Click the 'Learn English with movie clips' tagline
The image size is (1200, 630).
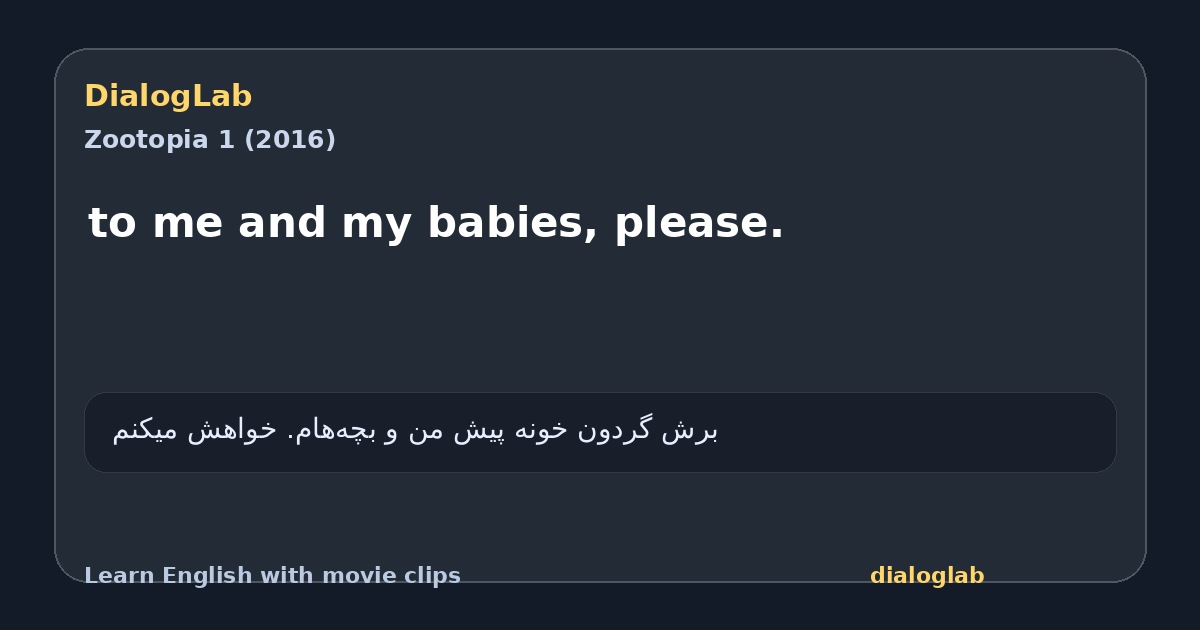click(272, 576)
